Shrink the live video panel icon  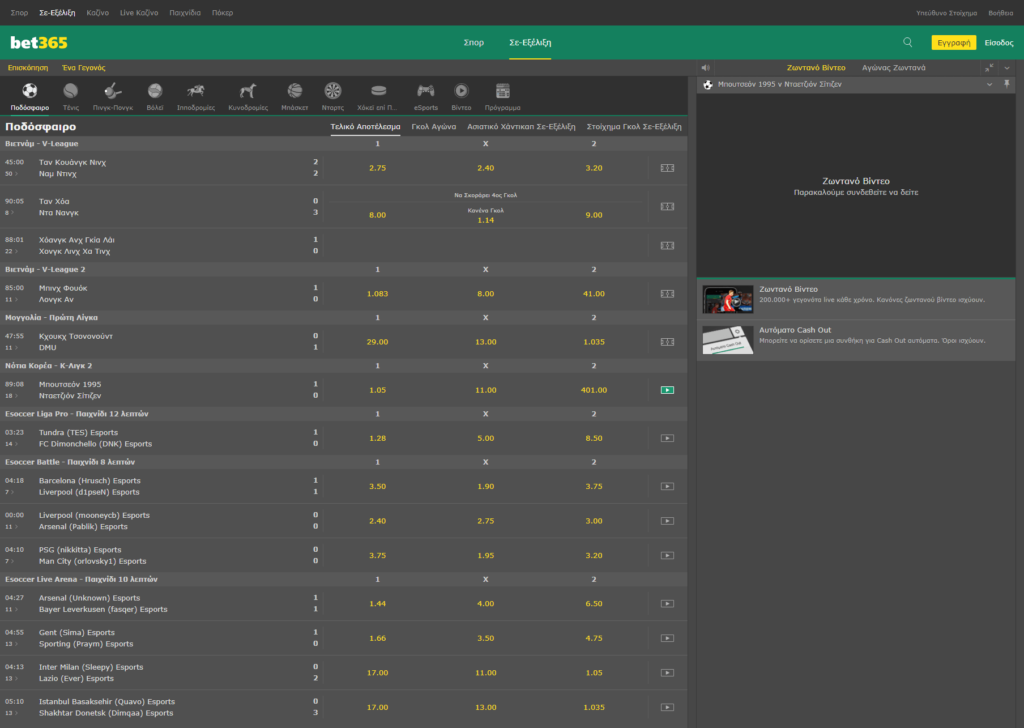(x=989, y=68)
